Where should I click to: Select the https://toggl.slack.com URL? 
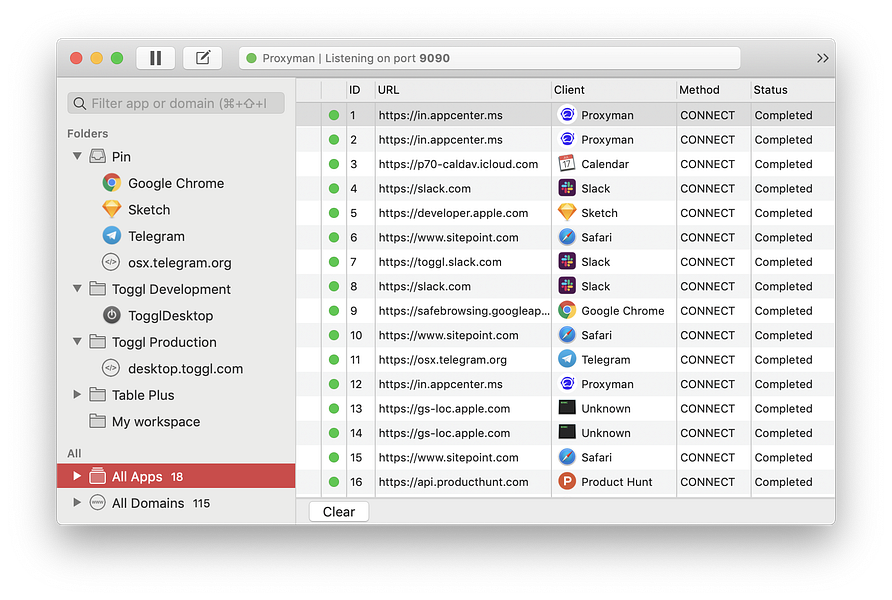(x=440, y=262)
